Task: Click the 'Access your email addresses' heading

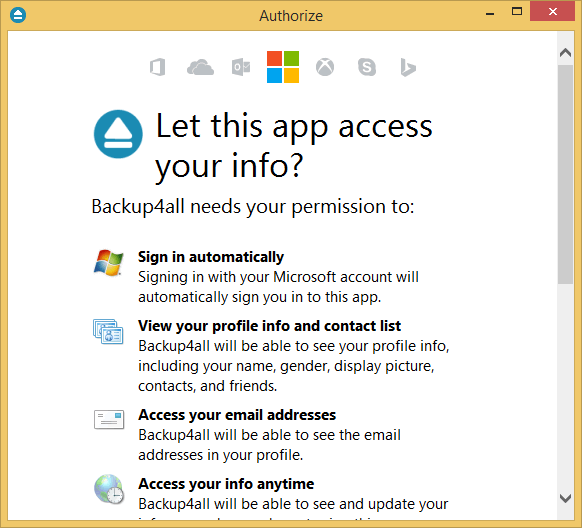Action: pyautogui.click(x=237, y=415)
